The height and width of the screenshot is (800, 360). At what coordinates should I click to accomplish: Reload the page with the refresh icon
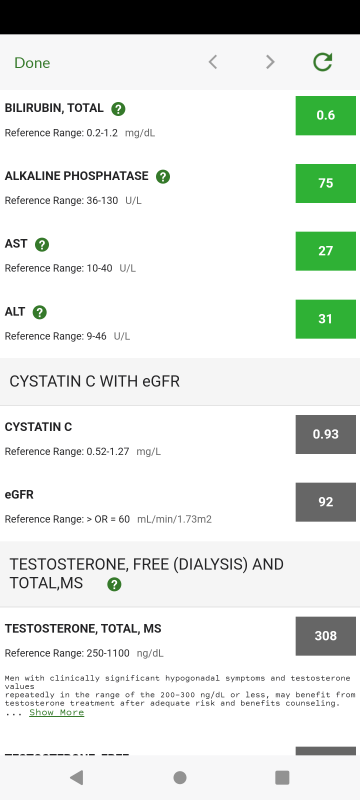click(x=323, y=62)
